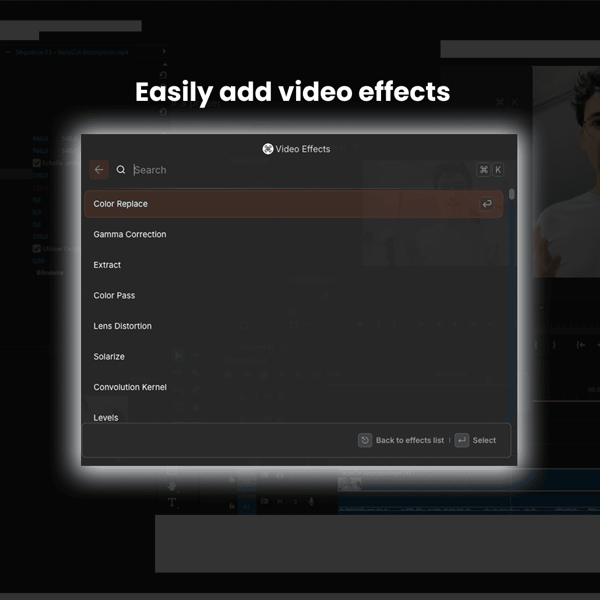This screenshot has width=600, height=600.
Task: Select the Color Pass effect
Action: point(293,295)
